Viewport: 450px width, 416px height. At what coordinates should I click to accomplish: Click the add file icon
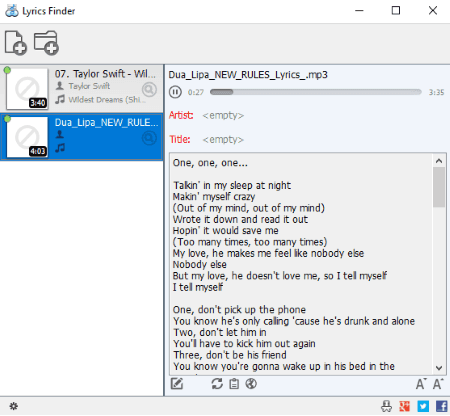click(16, 43)
